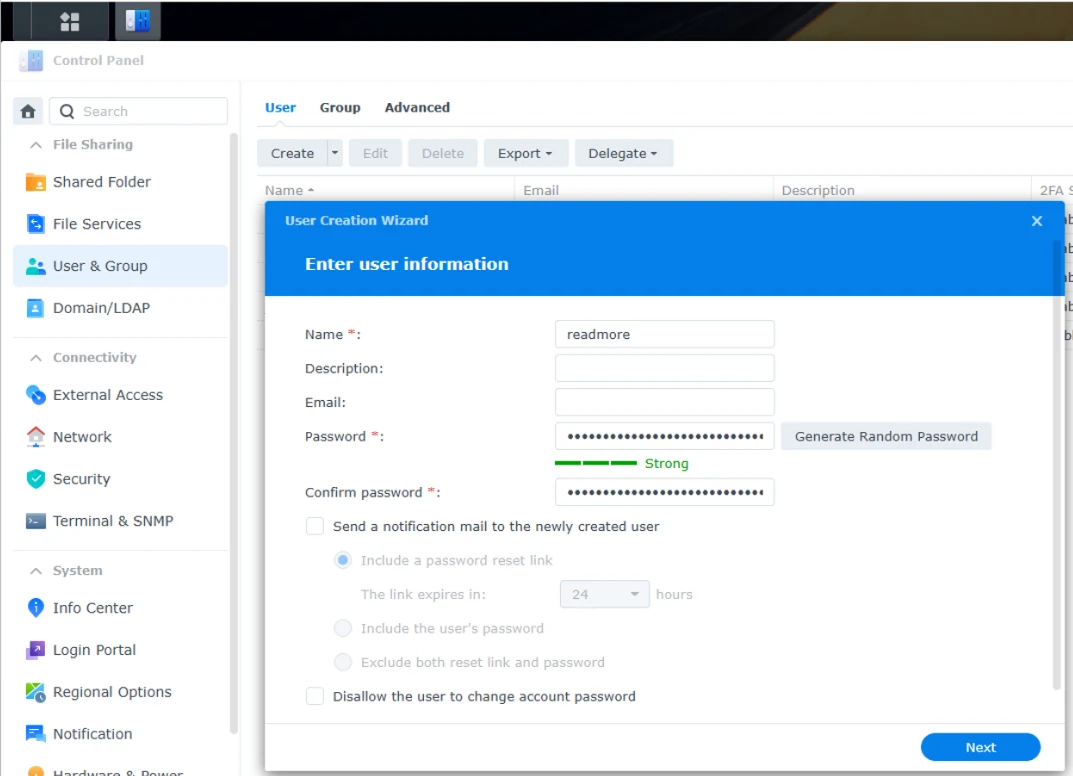Viewport: 1073px width, 776px height.
Task: Focus the Control Panel search box
Action: click(138, 111)
